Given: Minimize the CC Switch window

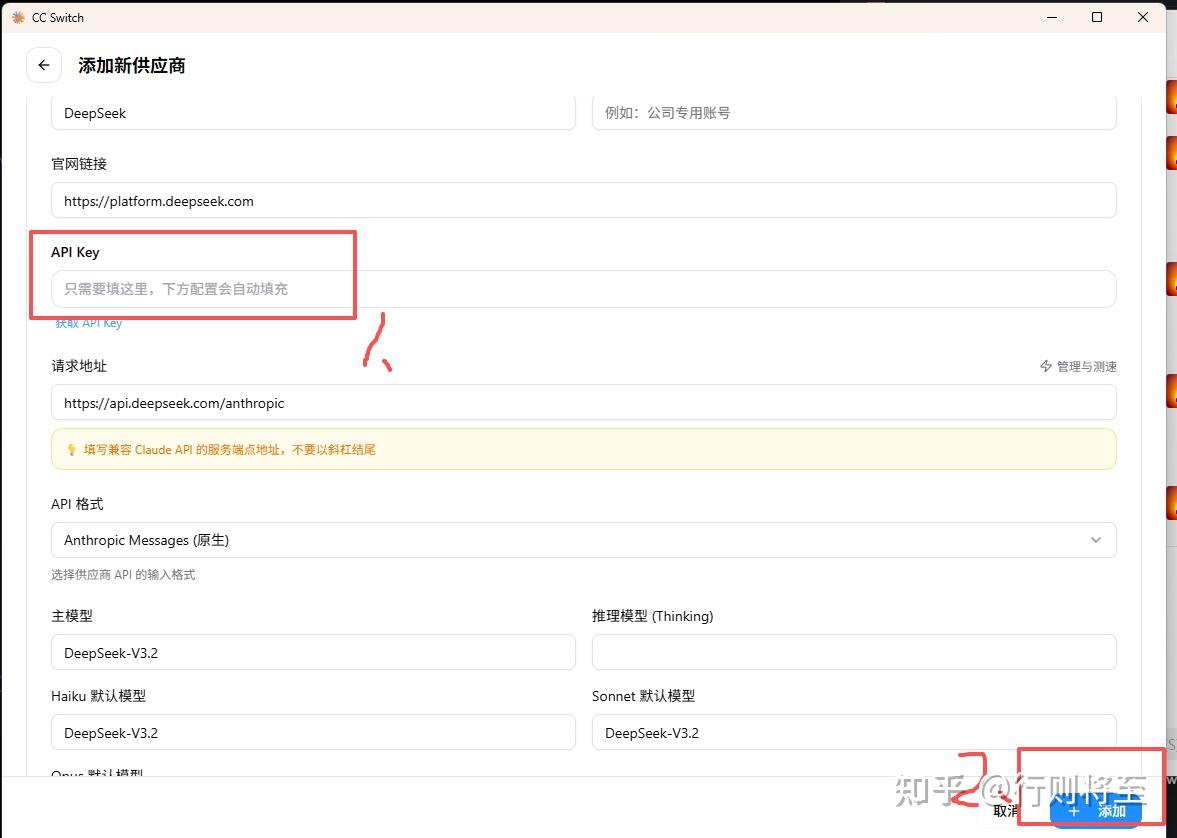Looking at the screenshot, I should pyautogui.click(x=1052, y=17).
